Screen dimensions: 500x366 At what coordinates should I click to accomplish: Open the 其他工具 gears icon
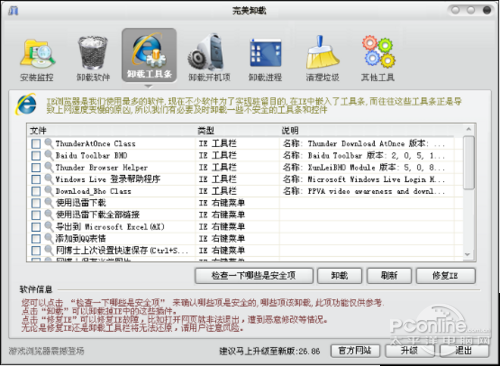tap(378, 59)
